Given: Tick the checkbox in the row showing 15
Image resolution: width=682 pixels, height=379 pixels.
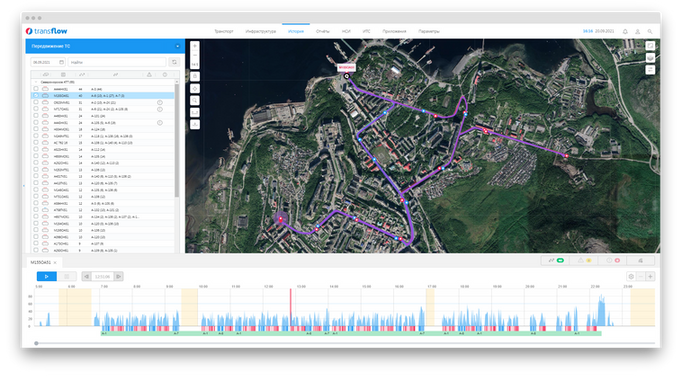Looking at the screenshot, I should tap(36, 143).
